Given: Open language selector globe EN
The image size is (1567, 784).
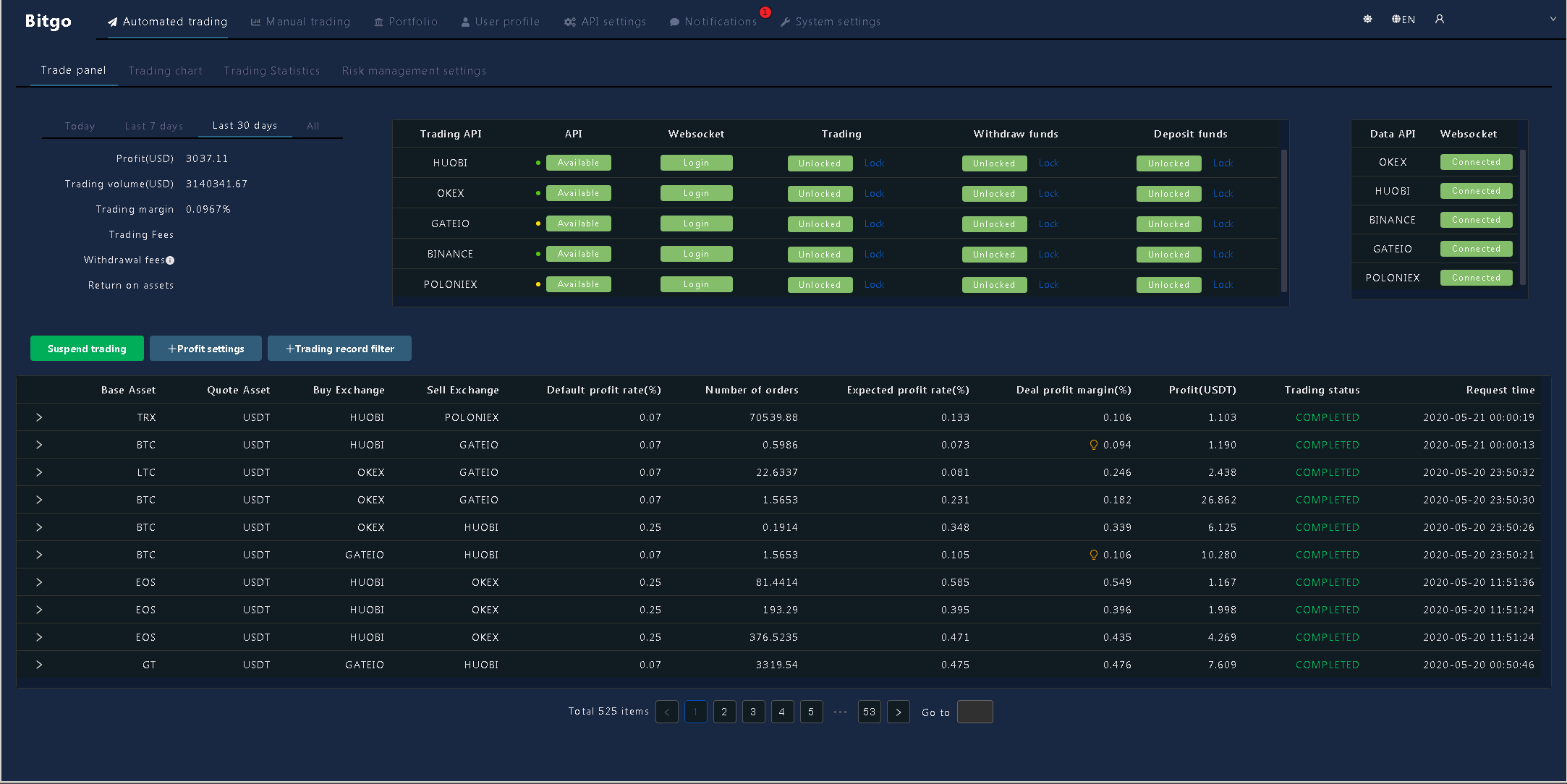Looking at the screenshot, I should (1403, 20).
